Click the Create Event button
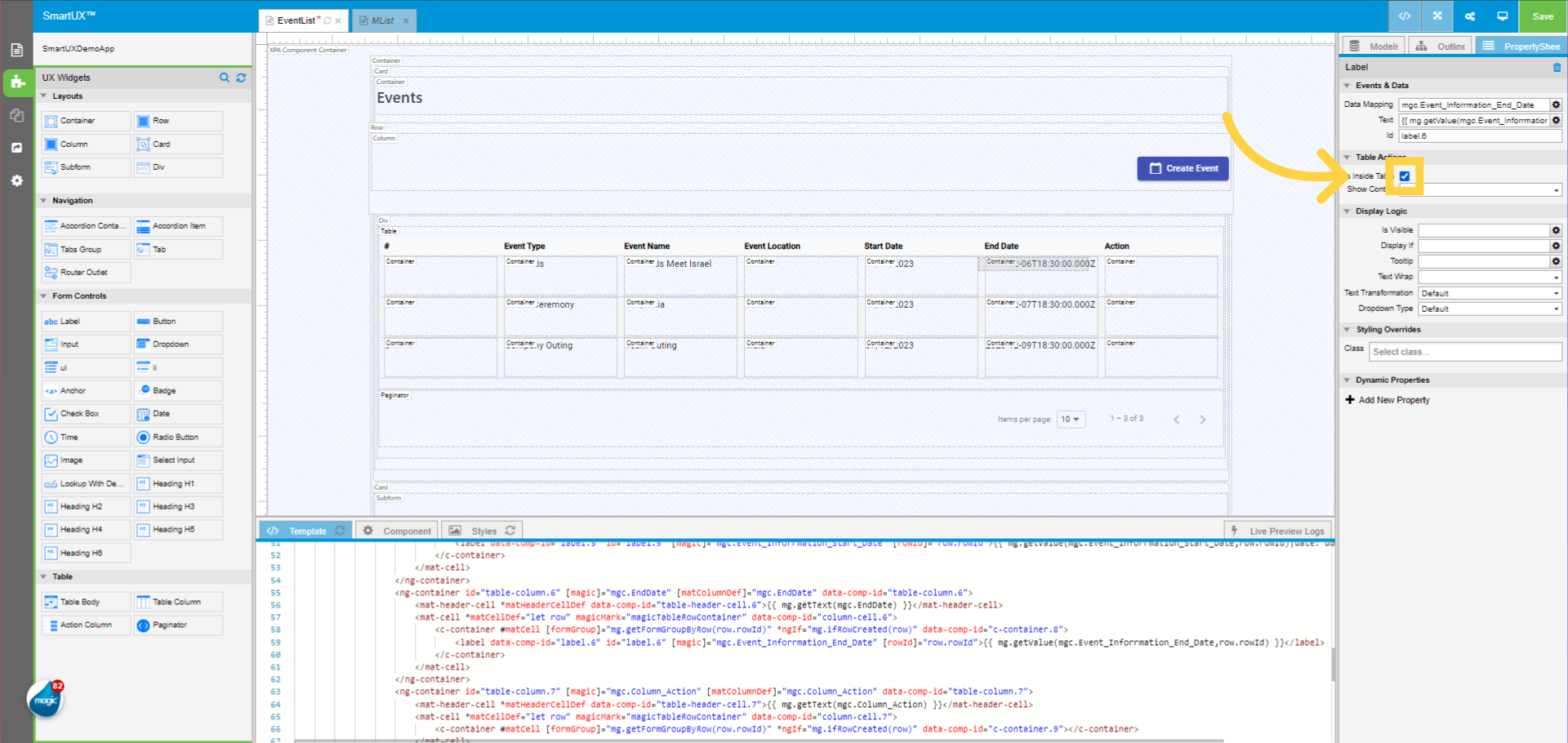 tap(1183, 168)
